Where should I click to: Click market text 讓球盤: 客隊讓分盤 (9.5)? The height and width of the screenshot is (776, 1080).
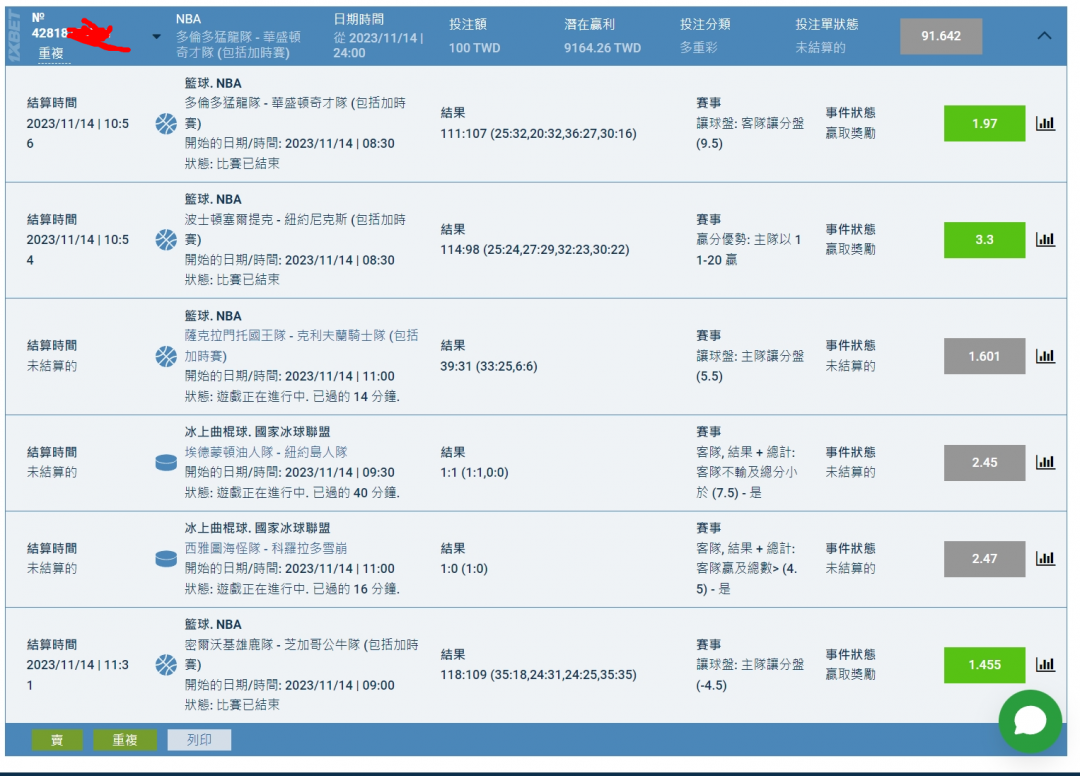click(x=750, y=134)
